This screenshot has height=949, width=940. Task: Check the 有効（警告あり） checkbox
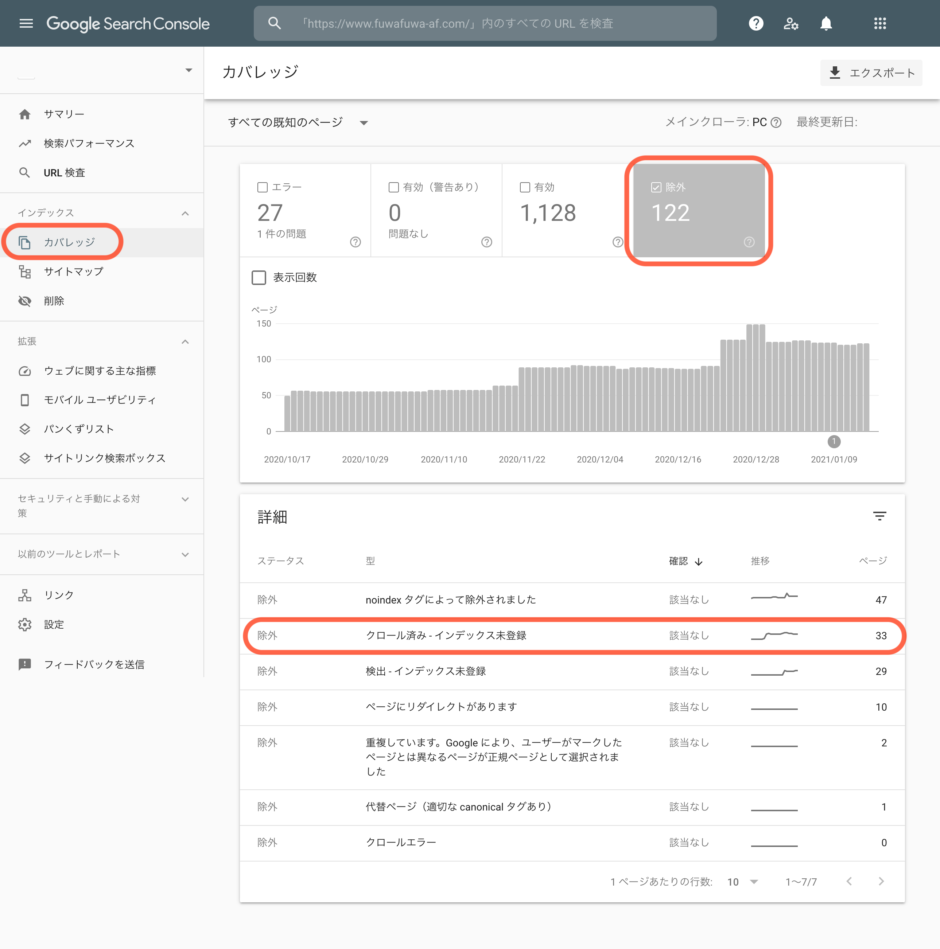click(393, 187)
